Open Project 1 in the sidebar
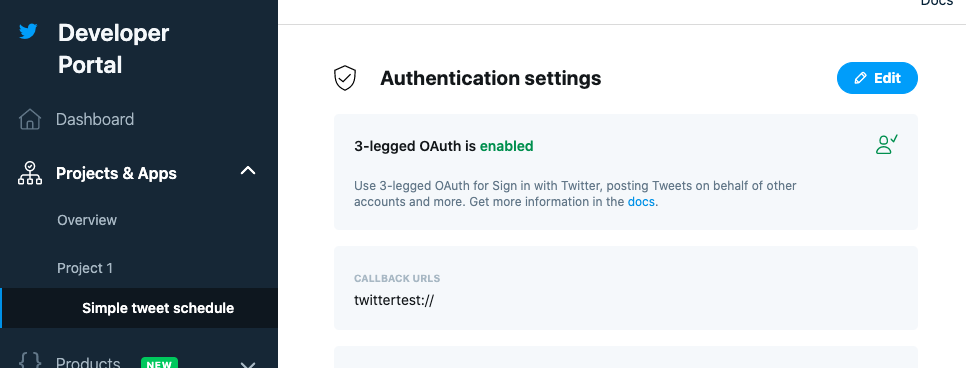 [x=85, y=268]
